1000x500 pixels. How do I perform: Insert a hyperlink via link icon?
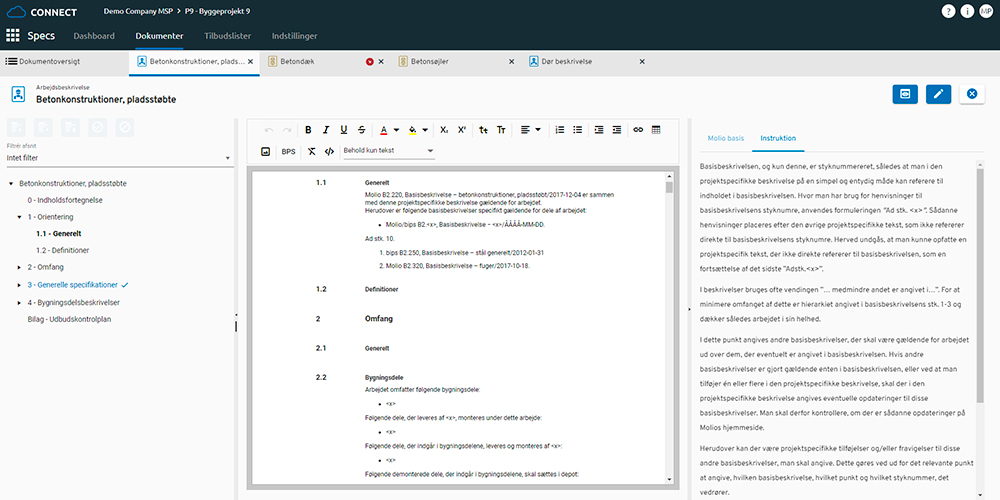(x=638, y=130)
